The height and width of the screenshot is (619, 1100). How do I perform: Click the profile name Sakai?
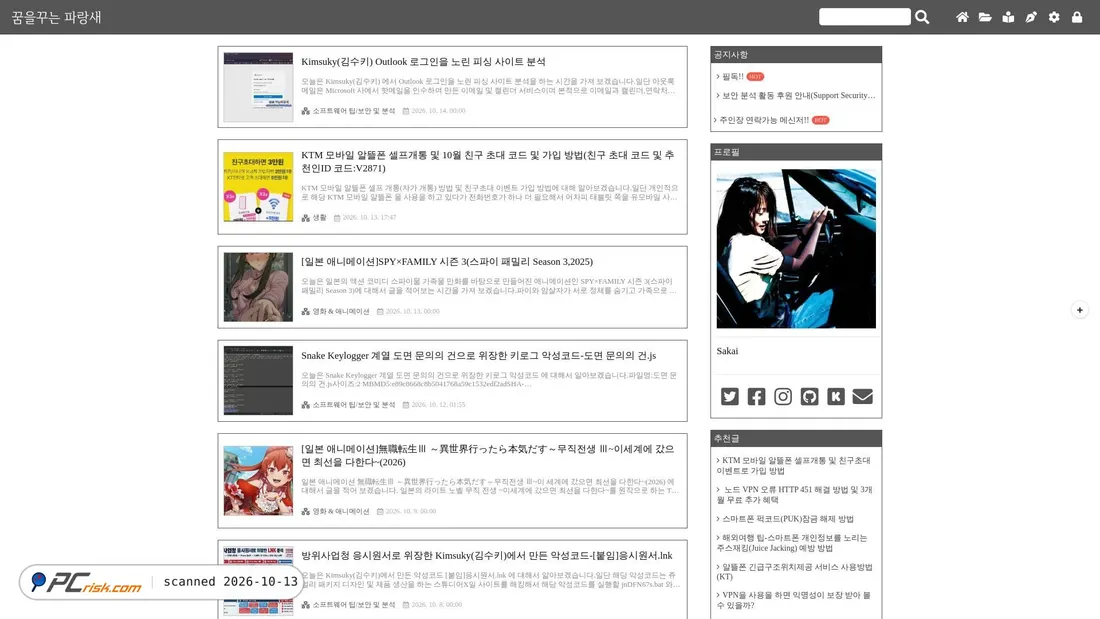click(727, 351)
